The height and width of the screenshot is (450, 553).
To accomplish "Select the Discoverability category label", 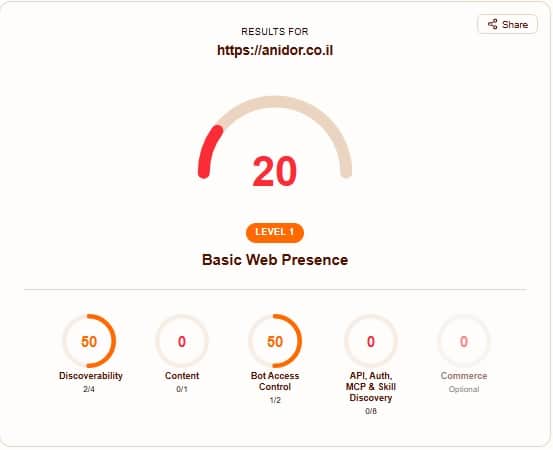I will tap(91, 376).
